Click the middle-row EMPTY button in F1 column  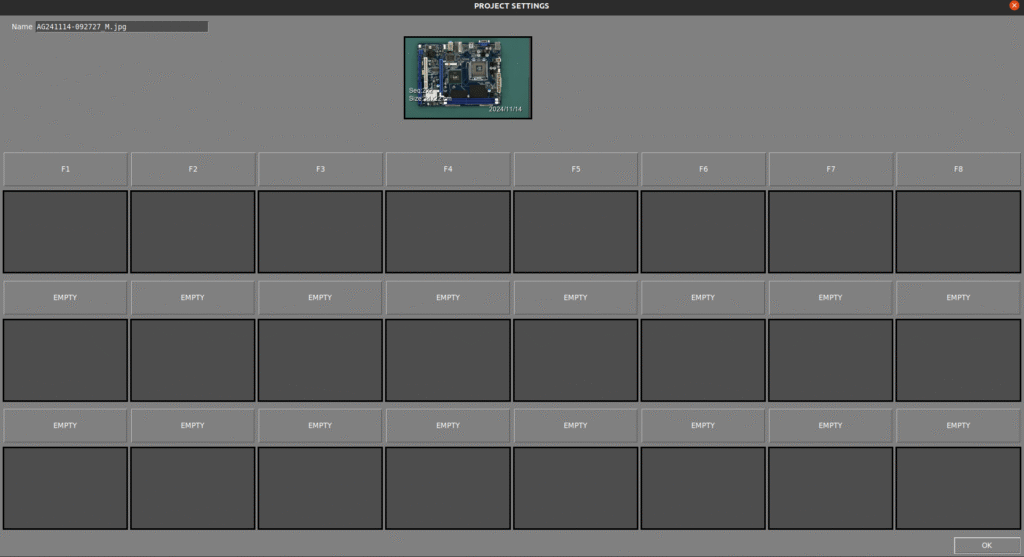pyautogui.click(x=65, y=297)
